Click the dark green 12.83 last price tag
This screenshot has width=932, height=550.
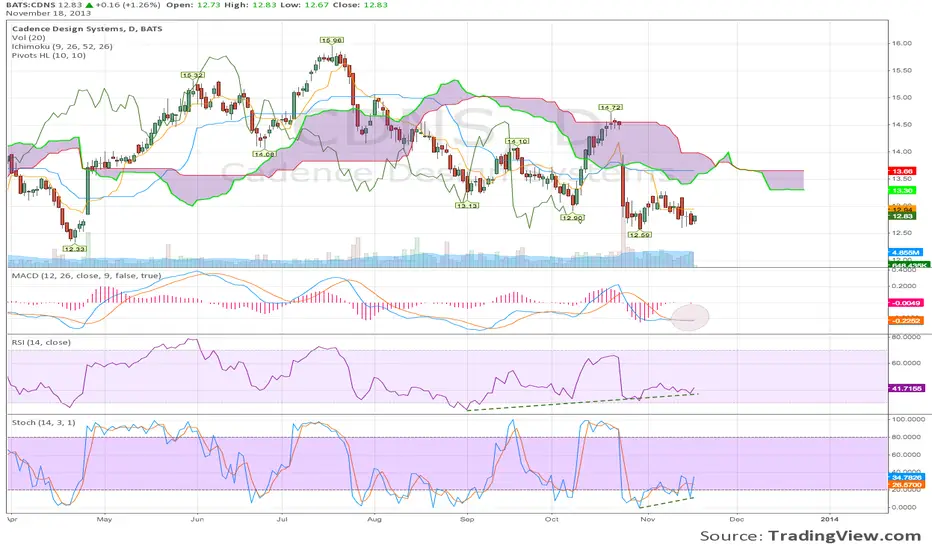(902, 216)
